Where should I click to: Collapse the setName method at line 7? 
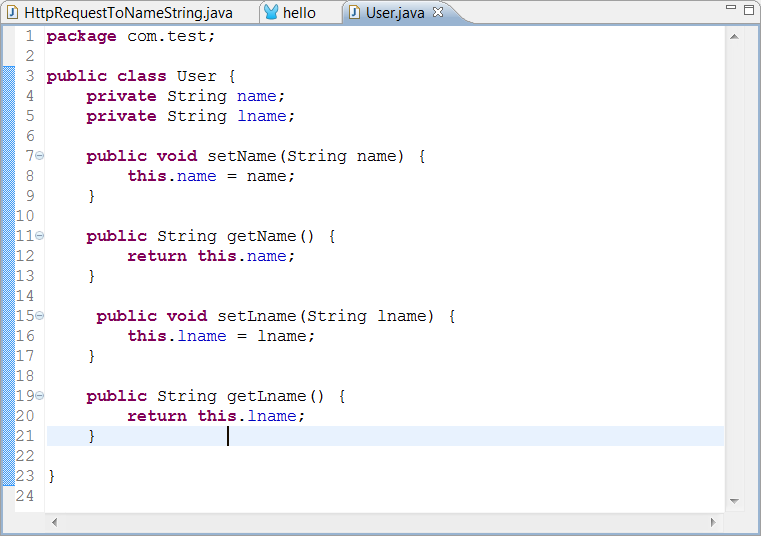coord(40,156)
